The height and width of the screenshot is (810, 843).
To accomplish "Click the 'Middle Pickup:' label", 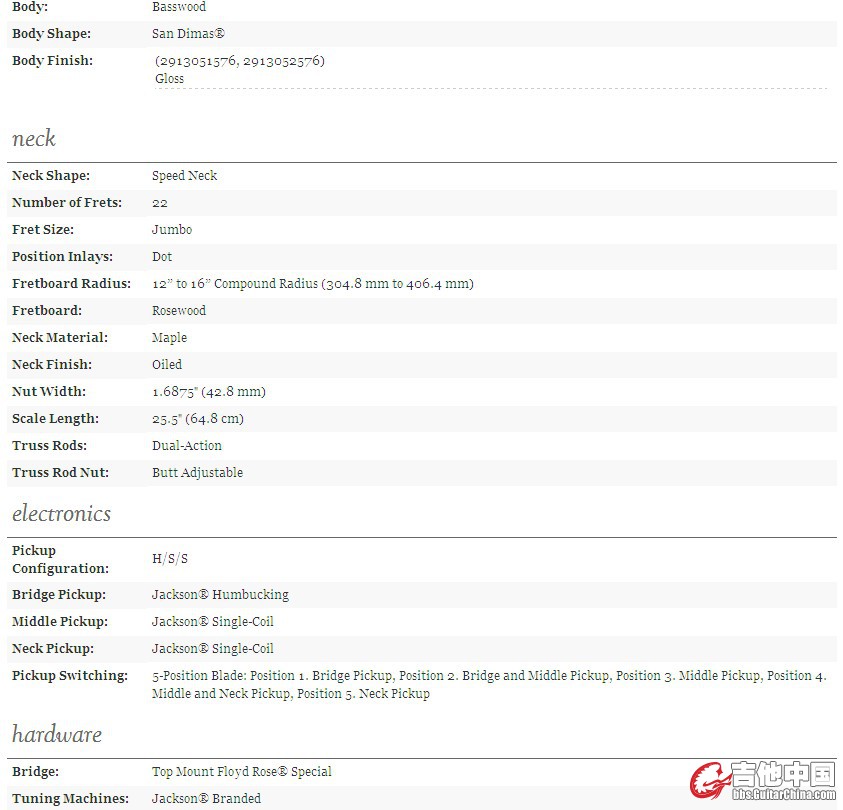I will click(60, 621).
